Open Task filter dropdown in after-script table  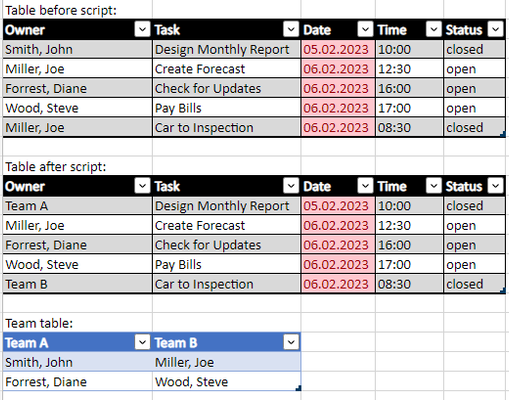tap(291, 186)
